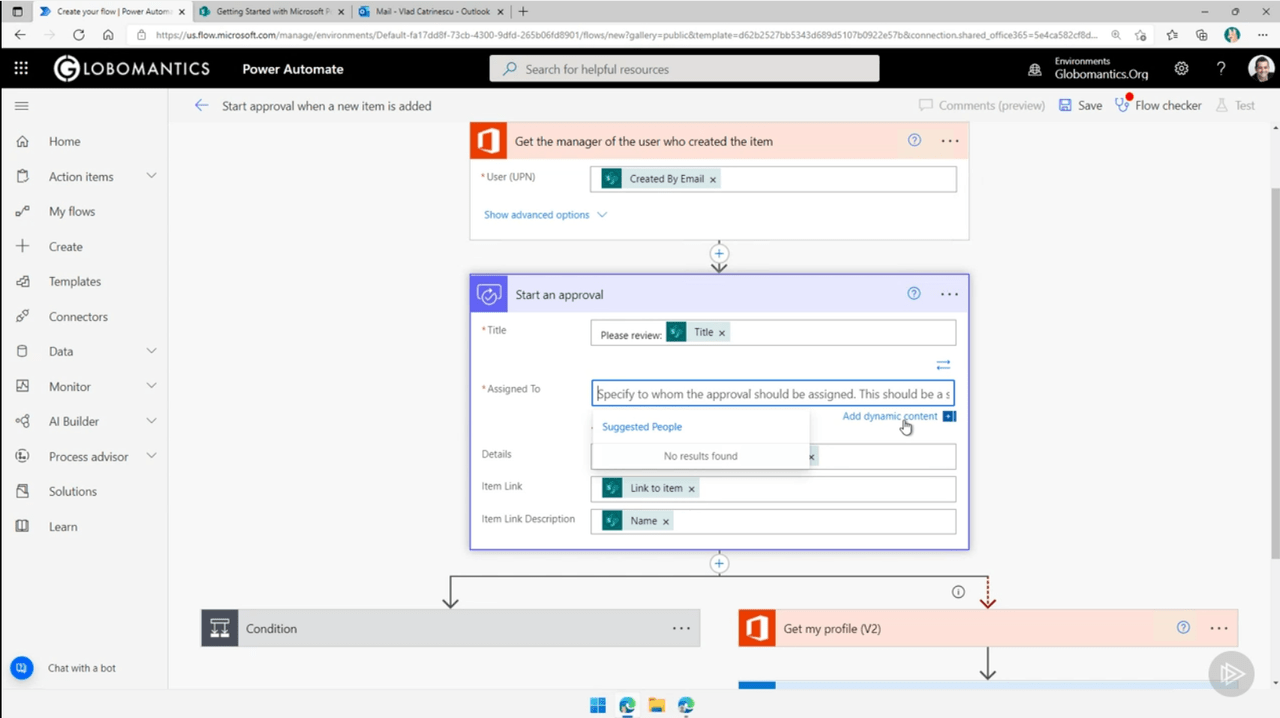Screen dimensions: 1280x718
Task: Switch to Getting Started with Microsoft browser tab
Action: click(x=270, y=11)
